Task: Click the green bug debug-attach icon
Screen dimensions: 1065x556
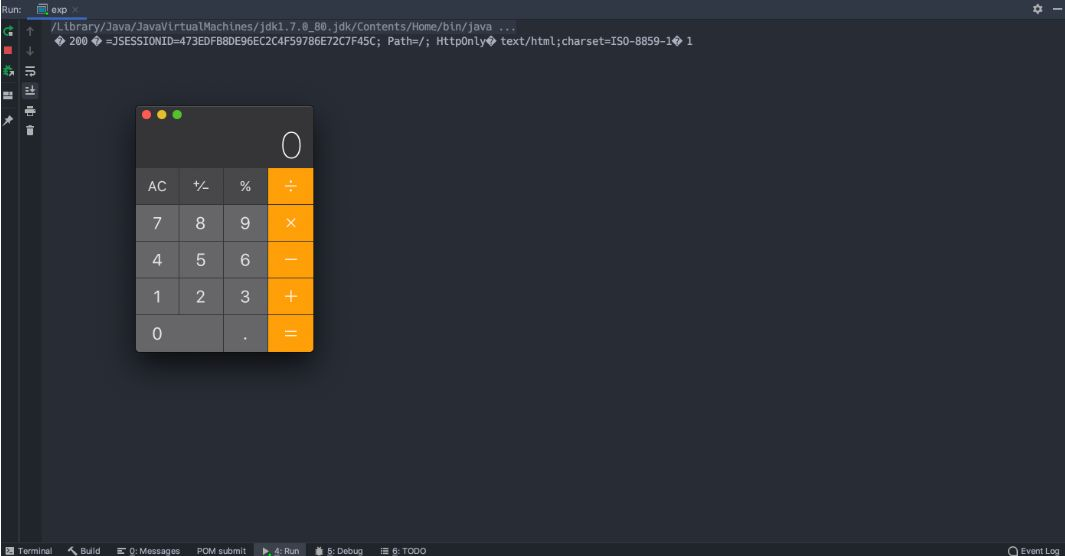Action: pyautogui.click(x=8, y=71)
